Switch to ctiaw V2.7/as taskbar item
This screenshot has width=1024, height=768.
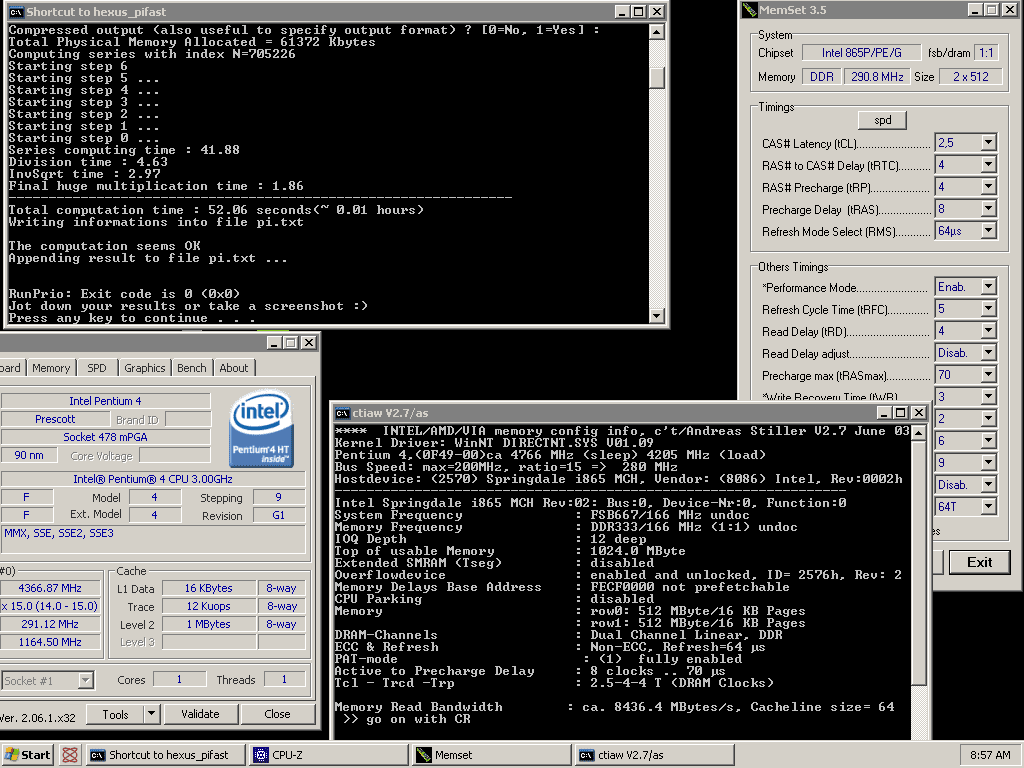point(655,755)
